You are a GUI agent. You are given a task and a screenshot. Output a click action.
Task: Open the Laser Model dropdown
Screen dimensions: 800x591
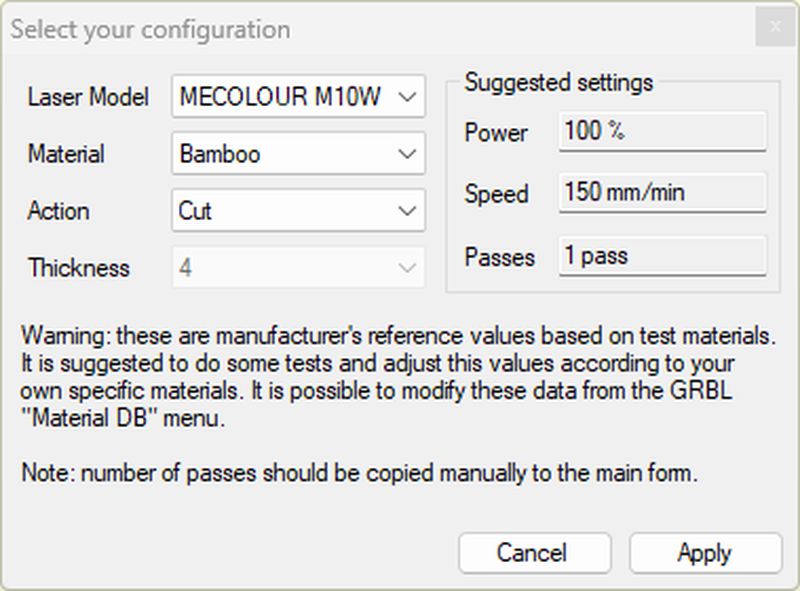point(298,97)
